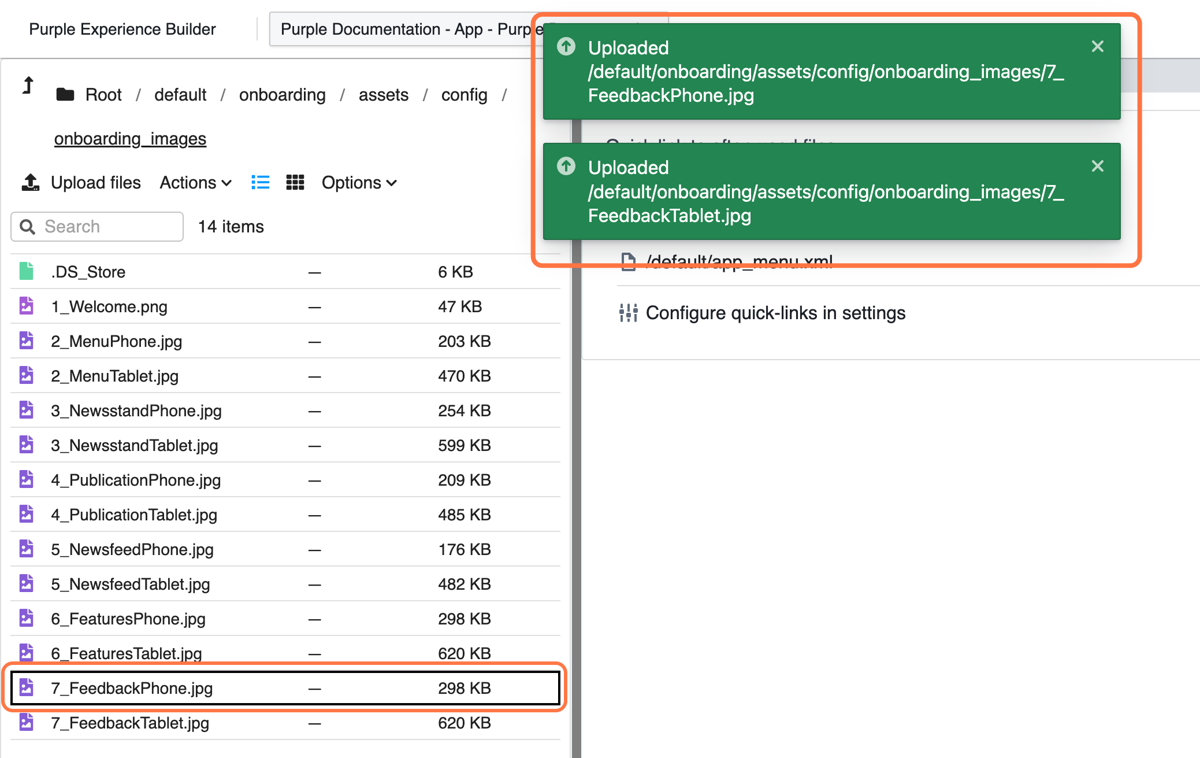Select the 5_NewsfeedTablet.jpg file name
The image size is (1200, 758).
point(130,584)
